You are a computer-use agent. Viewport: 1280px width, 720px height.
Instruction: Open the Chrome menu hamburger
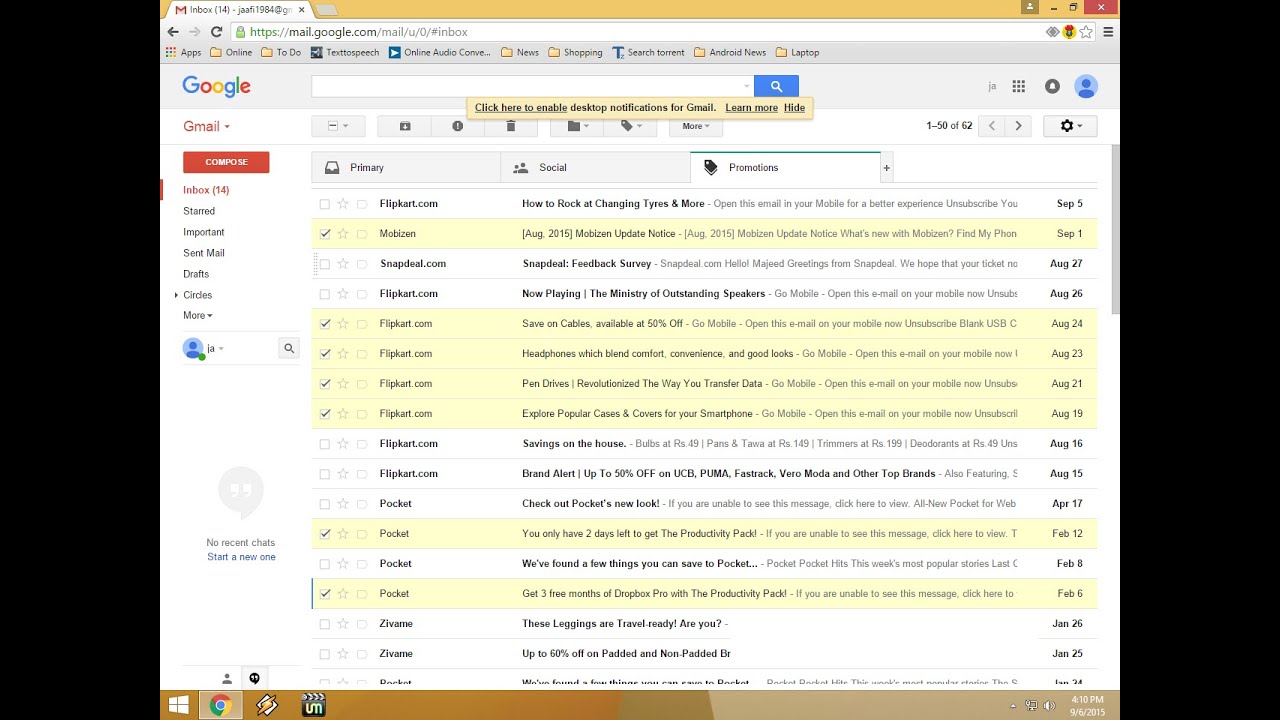pyautogui.click(x=1108, y=32)
